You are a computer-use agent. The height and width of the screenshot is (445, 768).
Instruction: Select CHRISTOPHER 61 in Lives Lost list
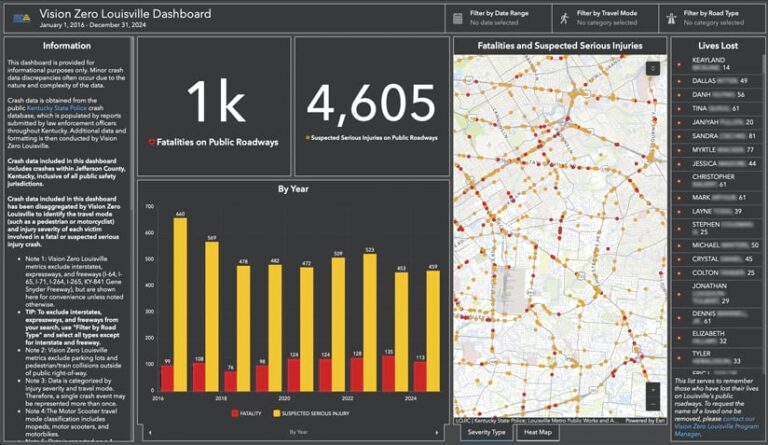click(718, 181)
